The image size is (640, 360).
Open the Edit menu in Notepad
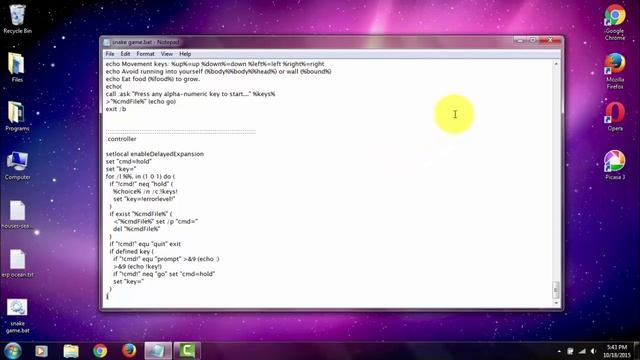click(x=125, y=54)
